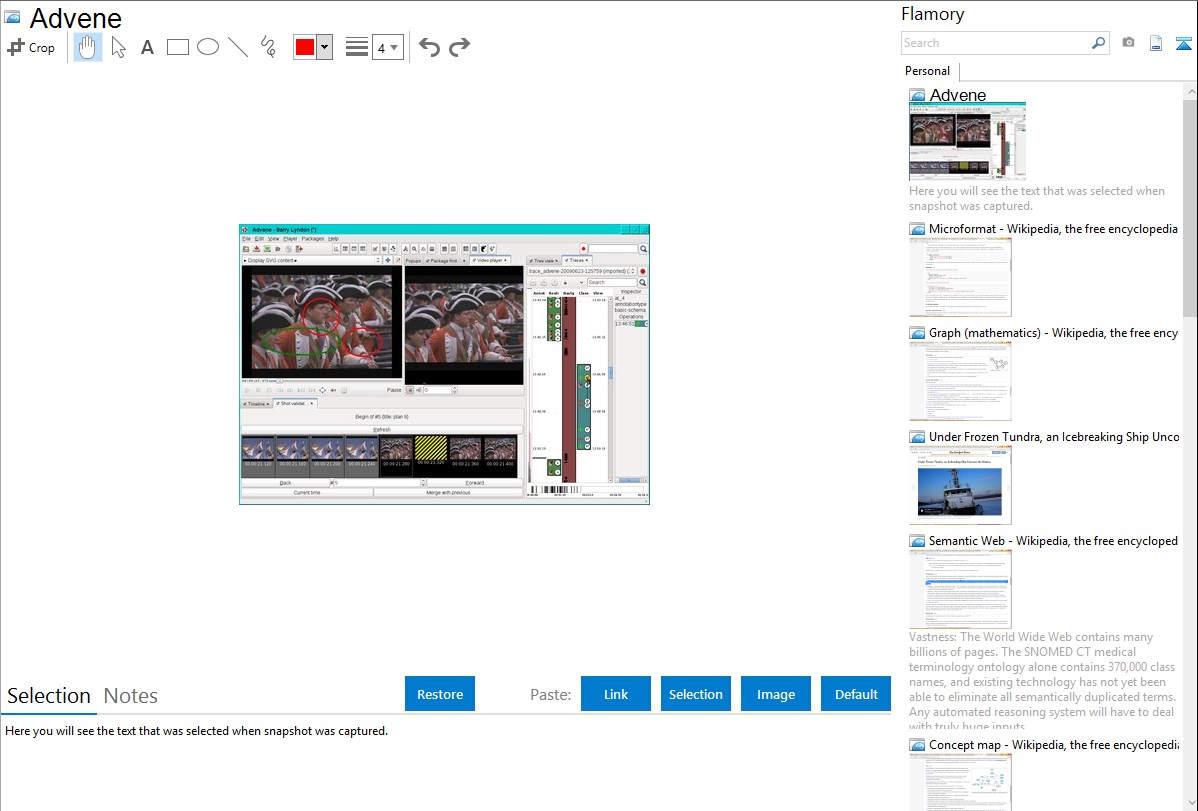Viewport: 1198px width, 811px height.
Task: Click the camera capture snapshot icon
Action: coord(1128,43)
